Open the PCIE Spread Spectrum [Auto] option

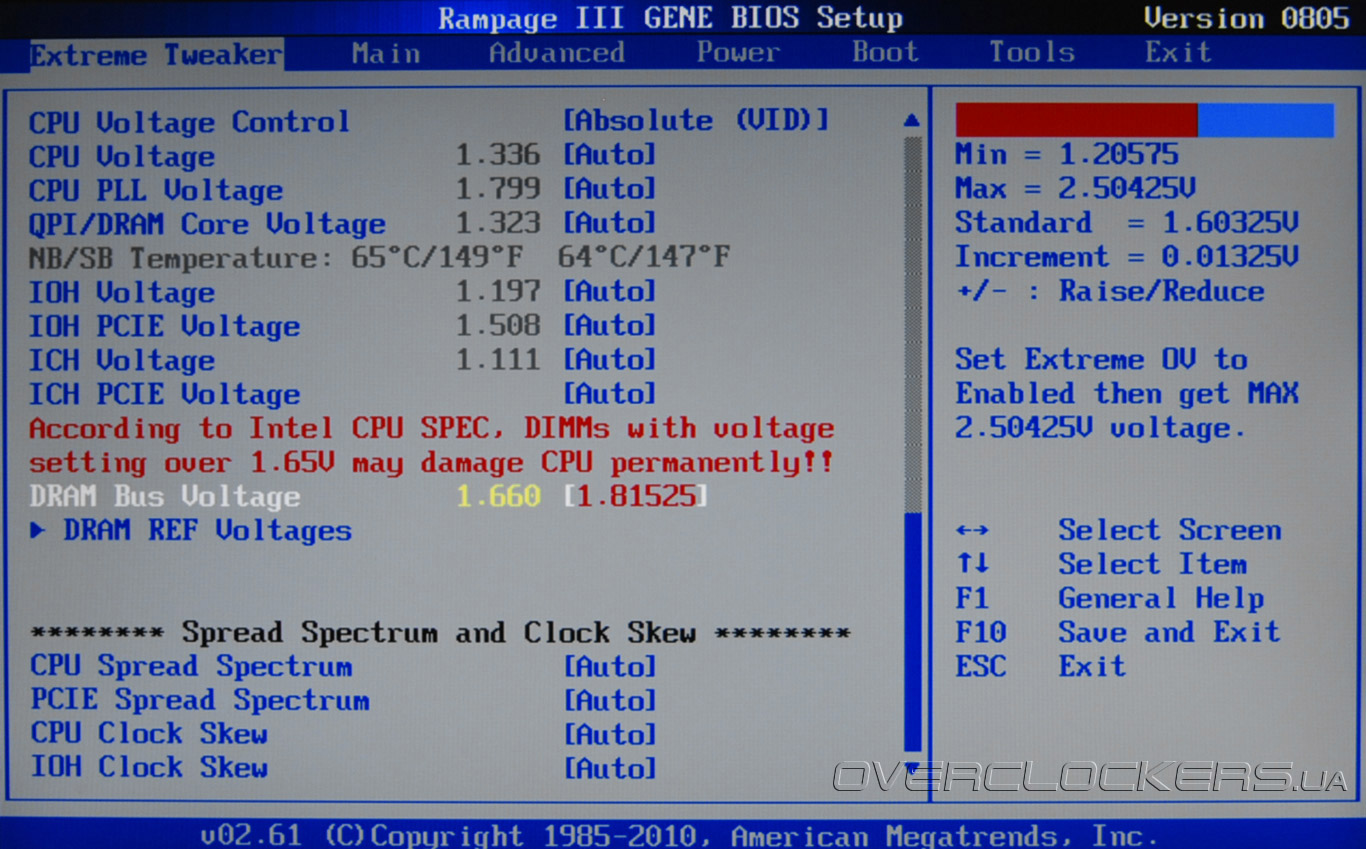610,700
